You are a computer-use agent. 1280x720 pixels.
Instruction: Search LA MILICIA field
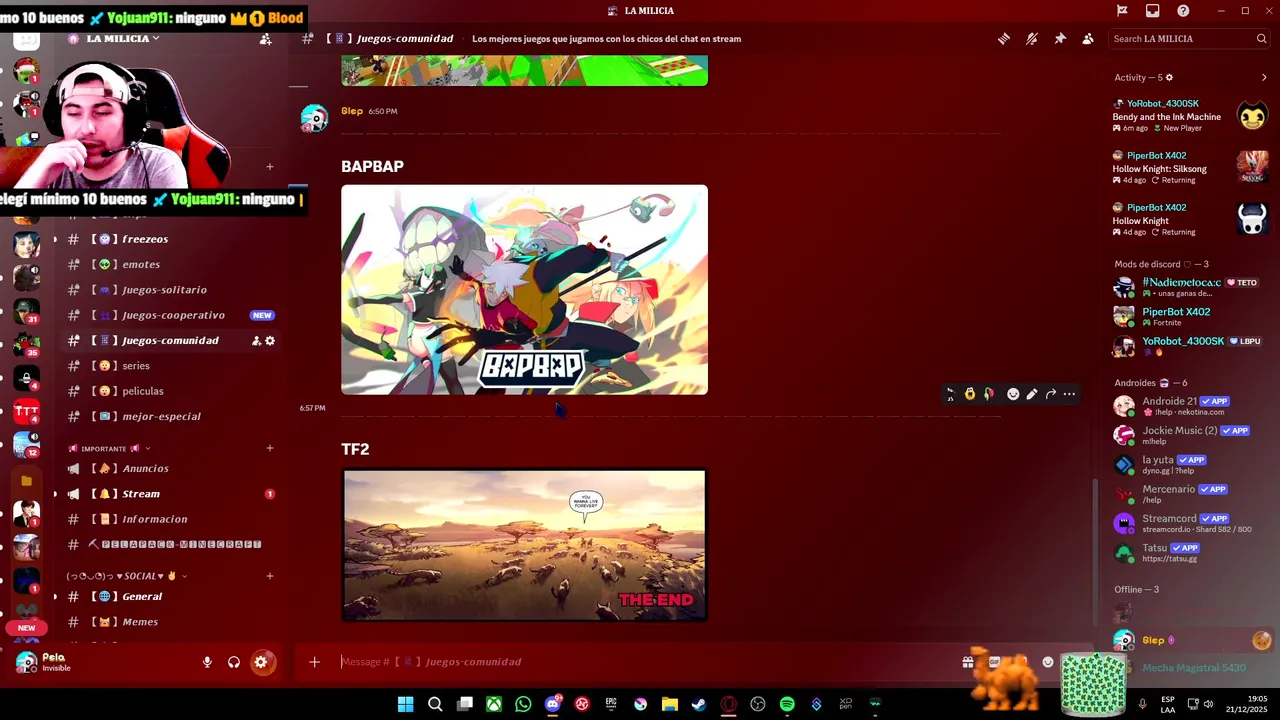pyautogui.click(x=1189, y=39)
